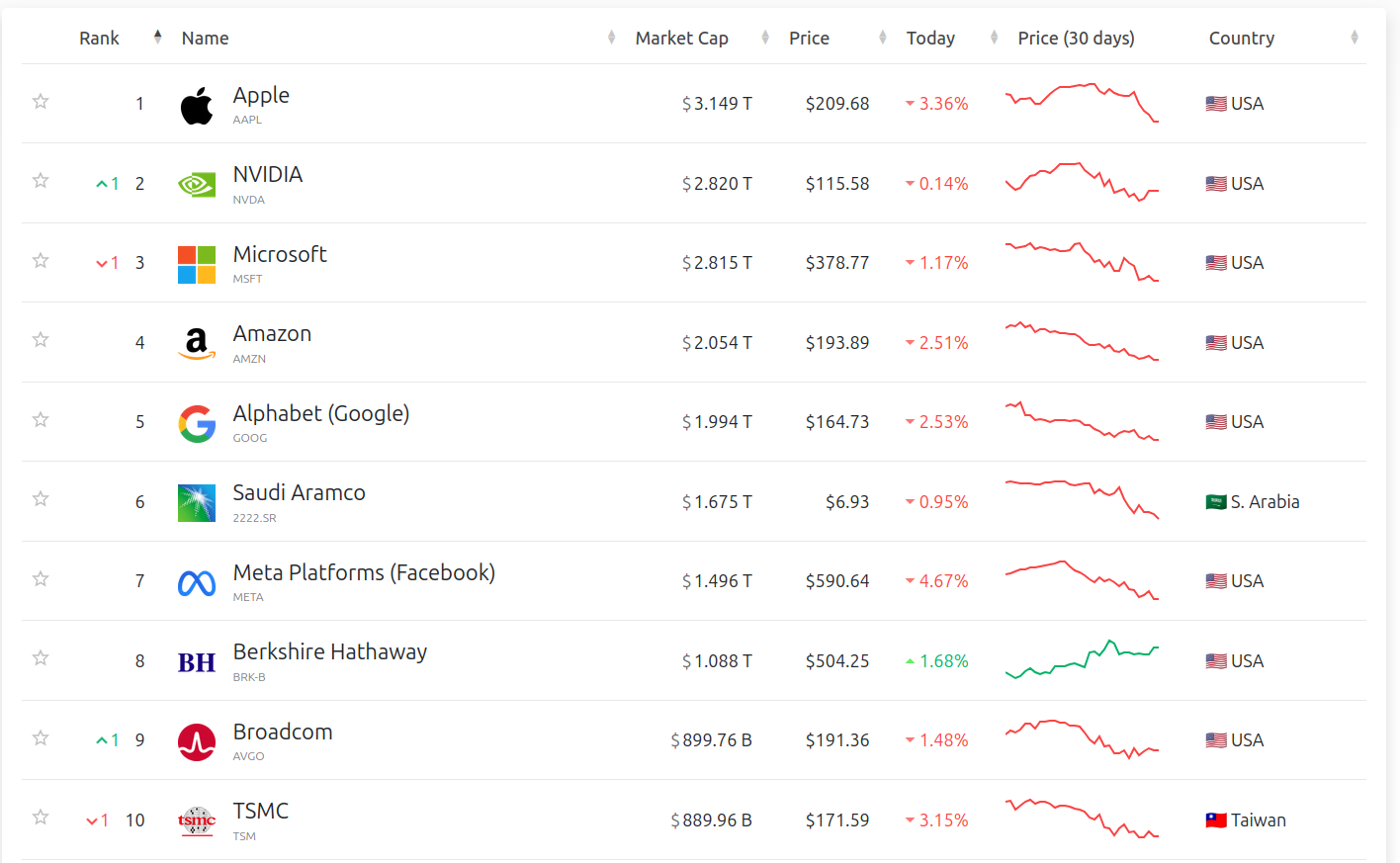Toggle favorite star for Apple
The width and height of the screenshot is (1400, 863).
click(x=41, y=101)
